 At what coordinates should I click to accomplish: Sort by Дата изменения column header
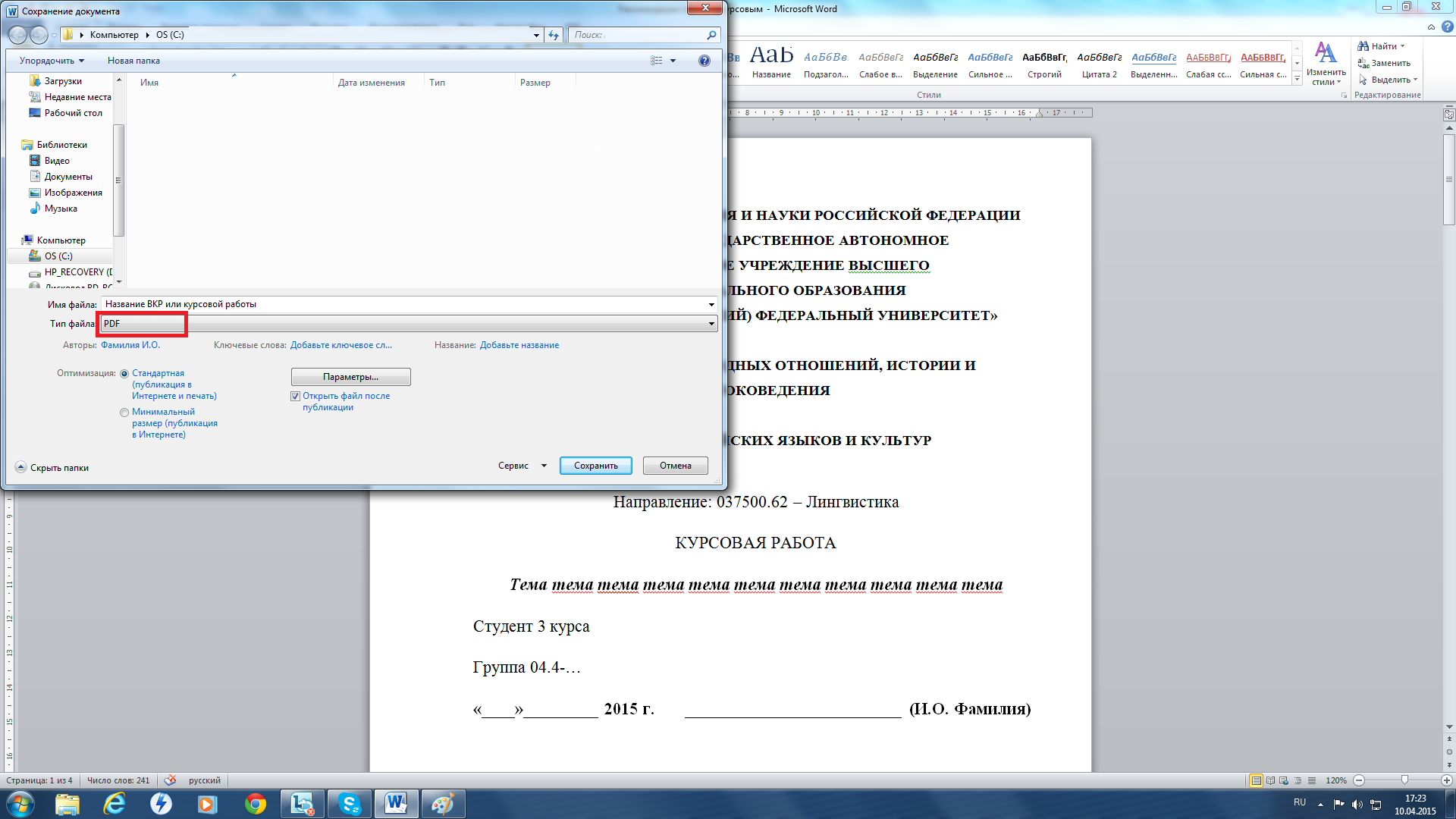tap(372, 83)
